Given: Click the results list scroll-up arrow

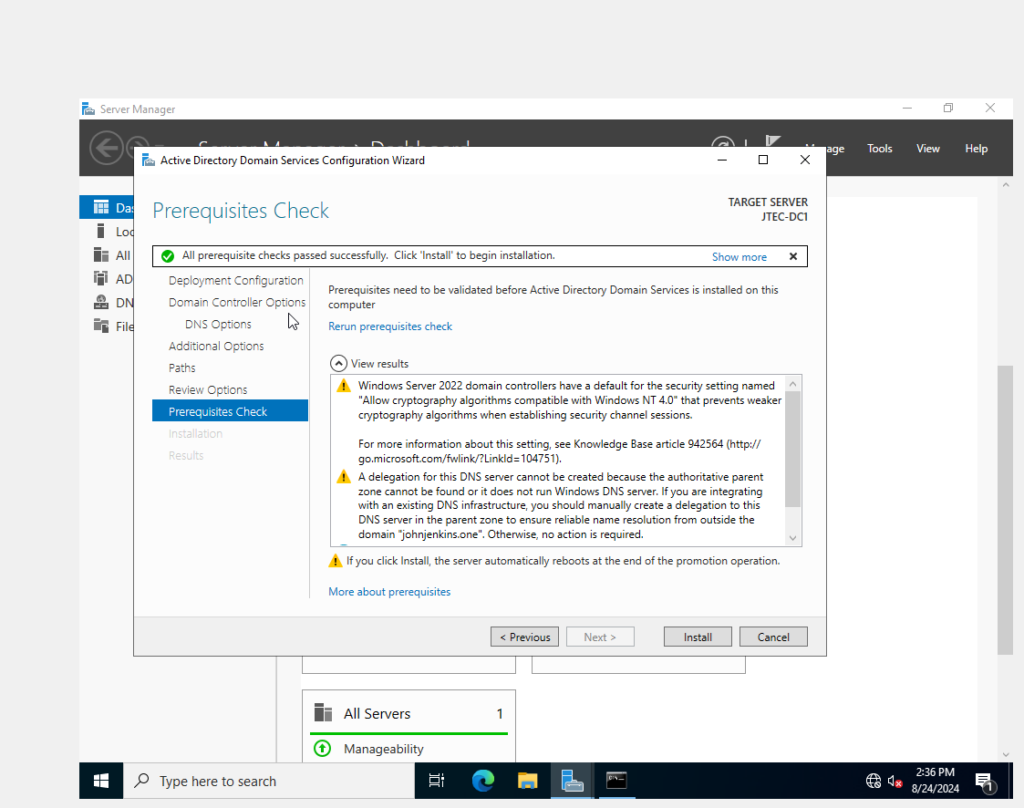Looking at the screenshot, I should [x=793, y=384].
